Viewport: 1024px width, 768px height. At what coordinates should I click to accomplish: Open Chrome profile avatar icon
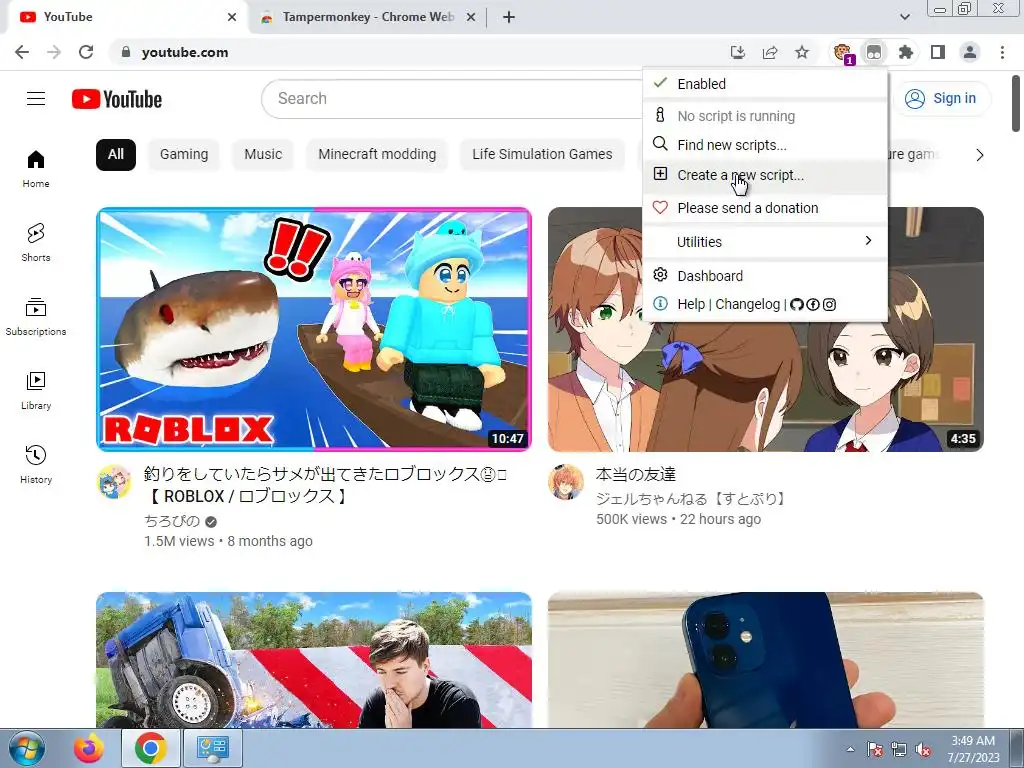pos(970,52)
